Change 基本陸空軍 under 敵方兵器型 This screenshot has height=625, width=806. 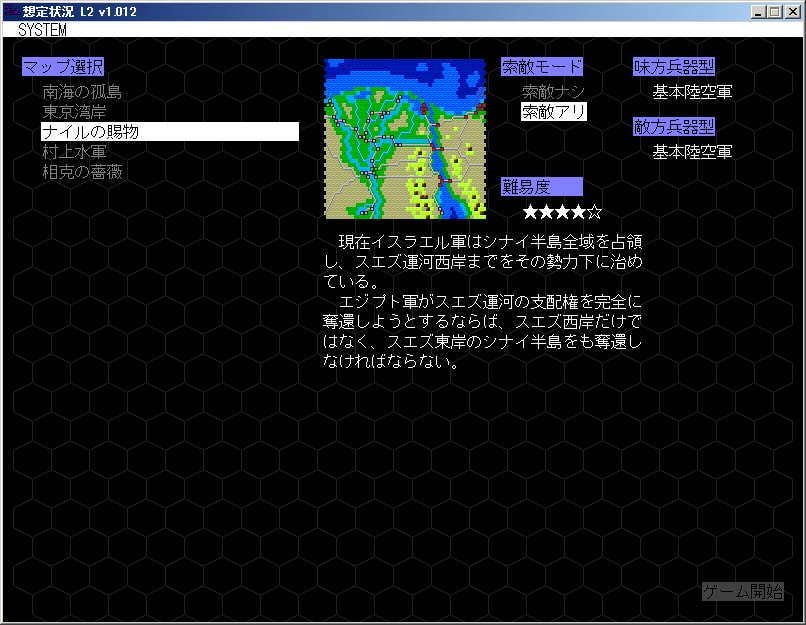(692, 152)
